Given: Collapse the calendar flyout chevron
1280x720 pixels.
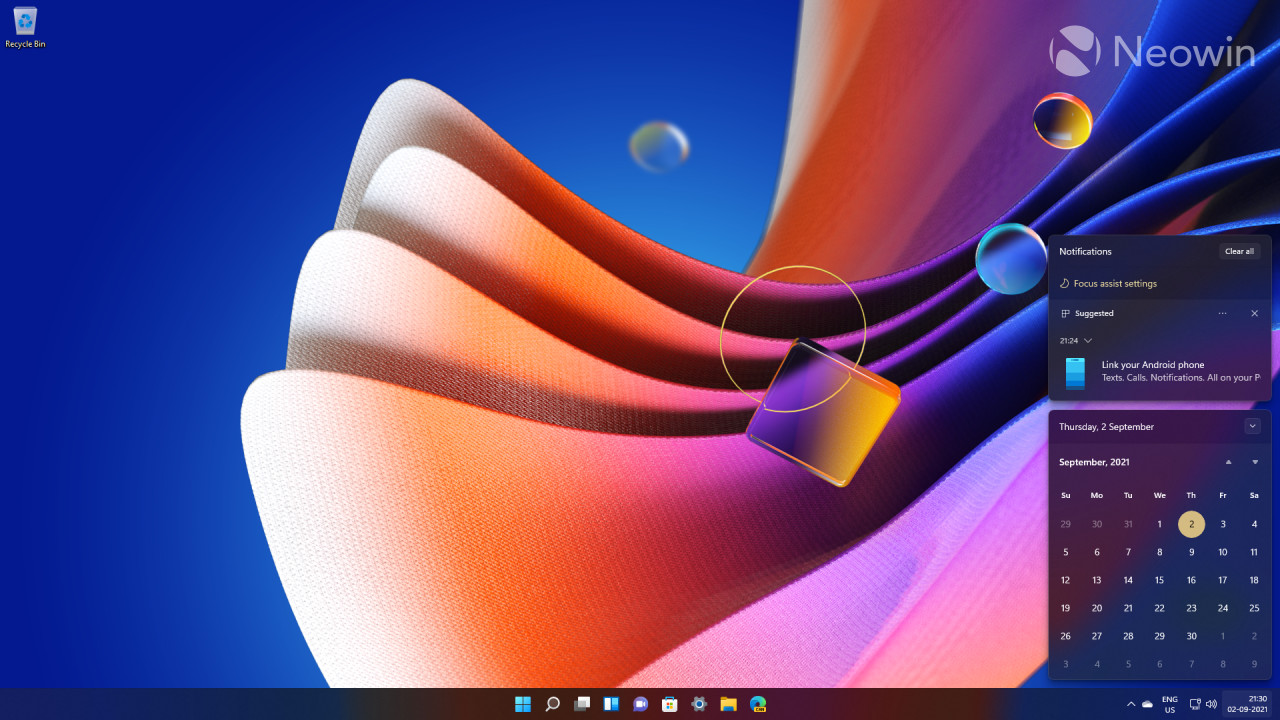Looking at the screenshot, I should click(x=1252, y=426).
